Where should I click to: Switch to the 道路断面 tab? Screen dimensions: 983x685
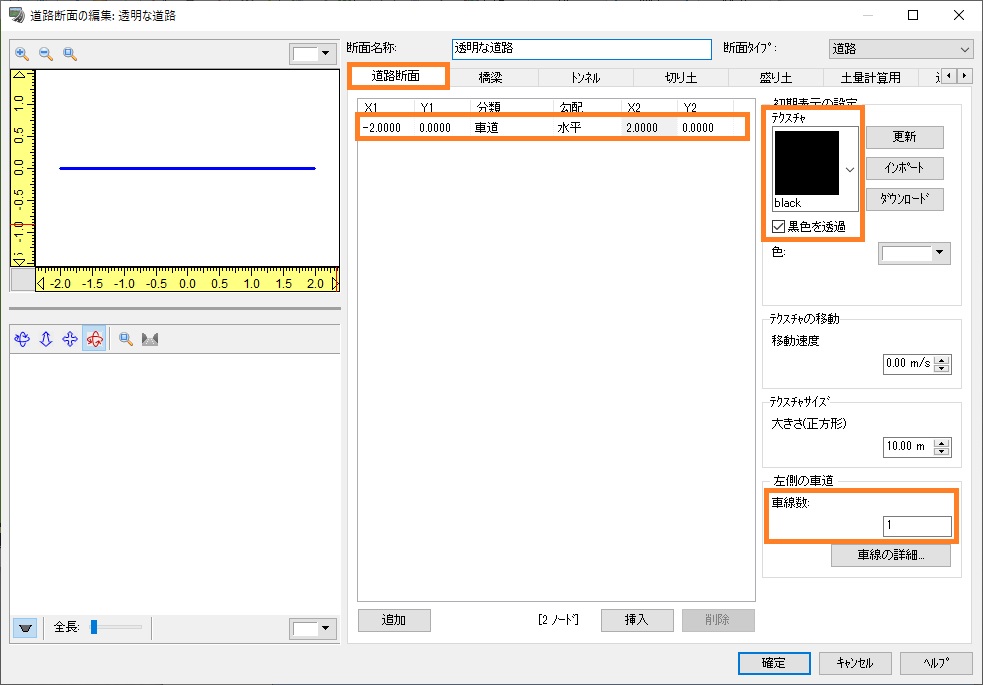click(396, 76)
